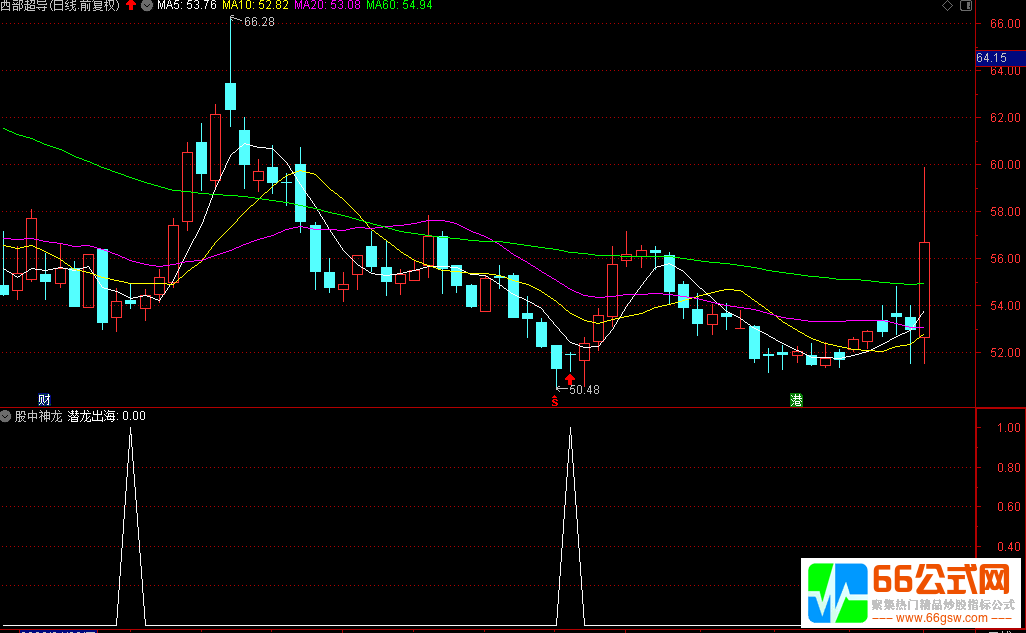The width and height of the screenshot is (1026, 633).
Task: Click the green 港 marker on the chart
Action: coord(796,400)
